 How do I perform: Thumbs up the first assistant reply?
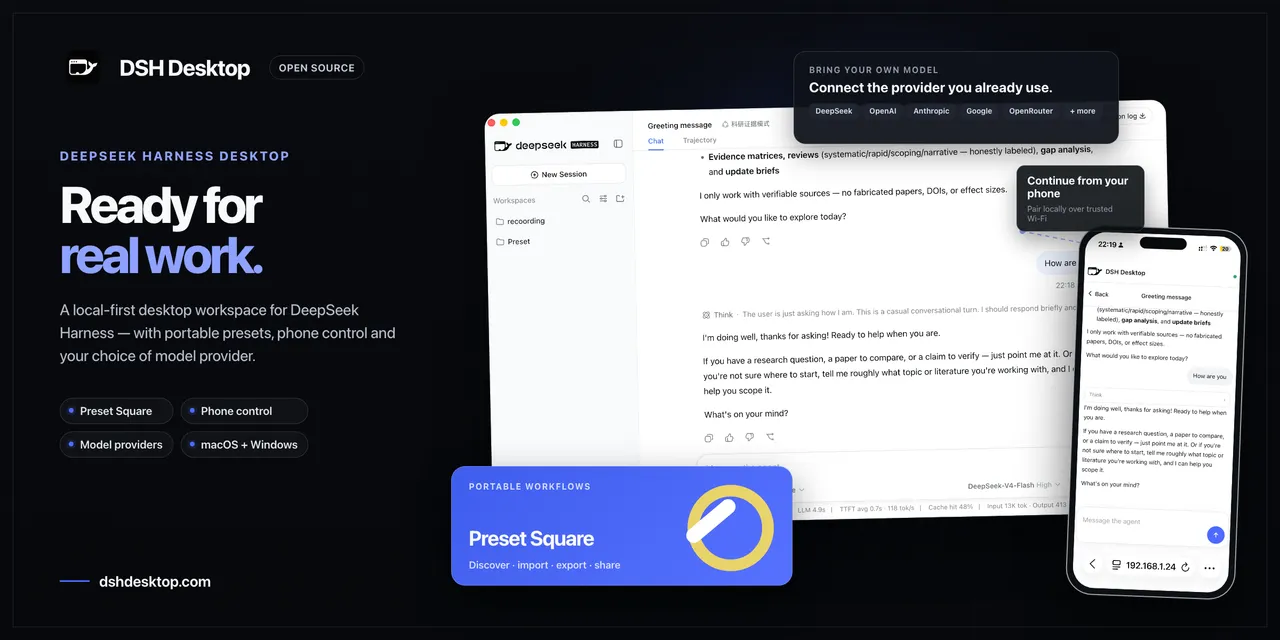point(725,242)
